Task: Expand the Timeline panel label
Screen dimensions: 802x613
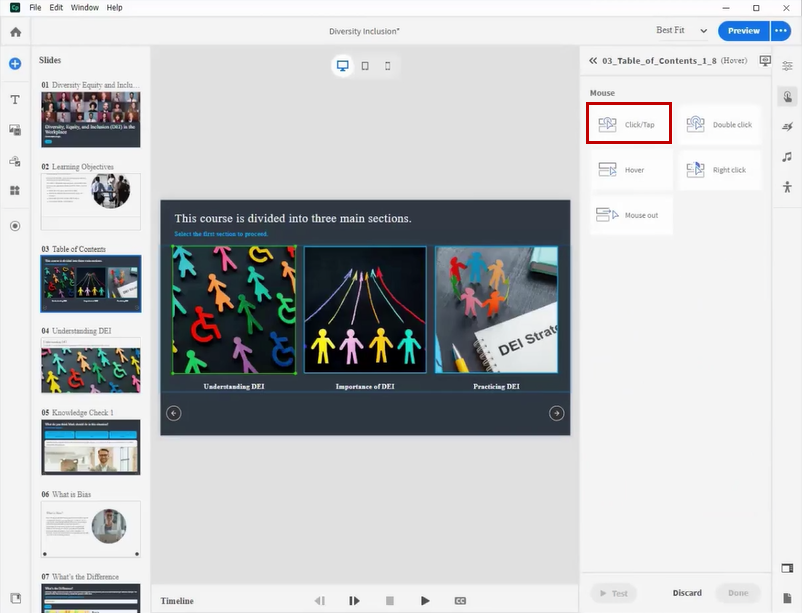Action: tap(177, 601)
